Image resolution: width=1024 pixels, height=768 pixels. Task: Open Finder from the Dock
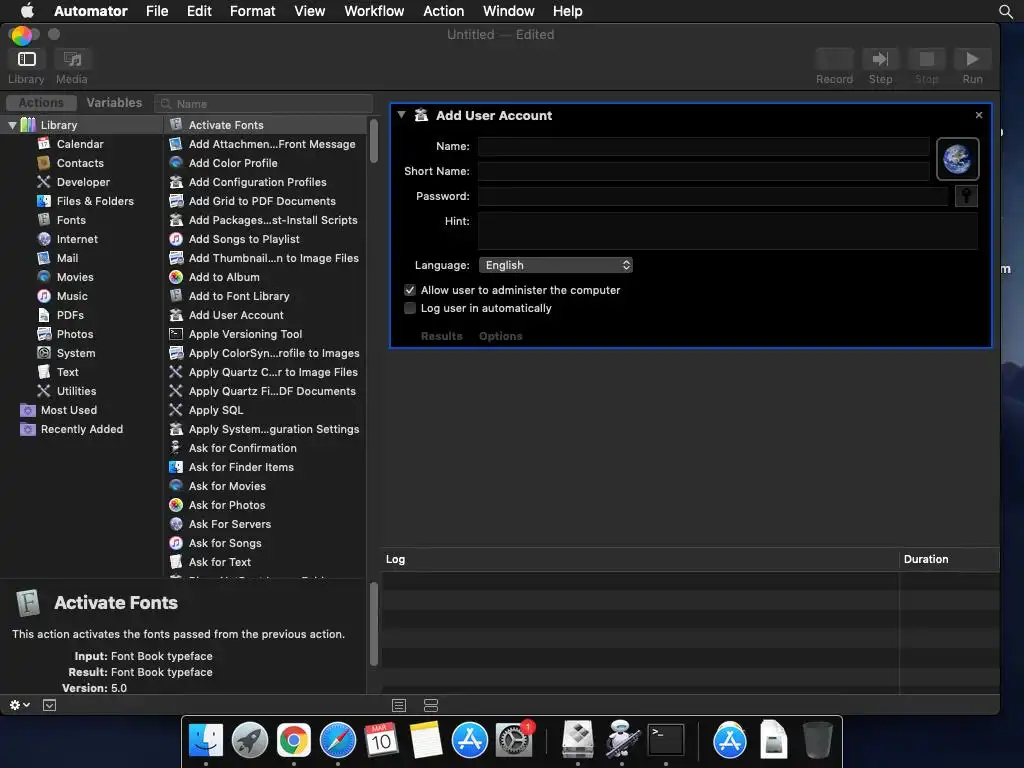pyautogui.click(x=206, y=740)
